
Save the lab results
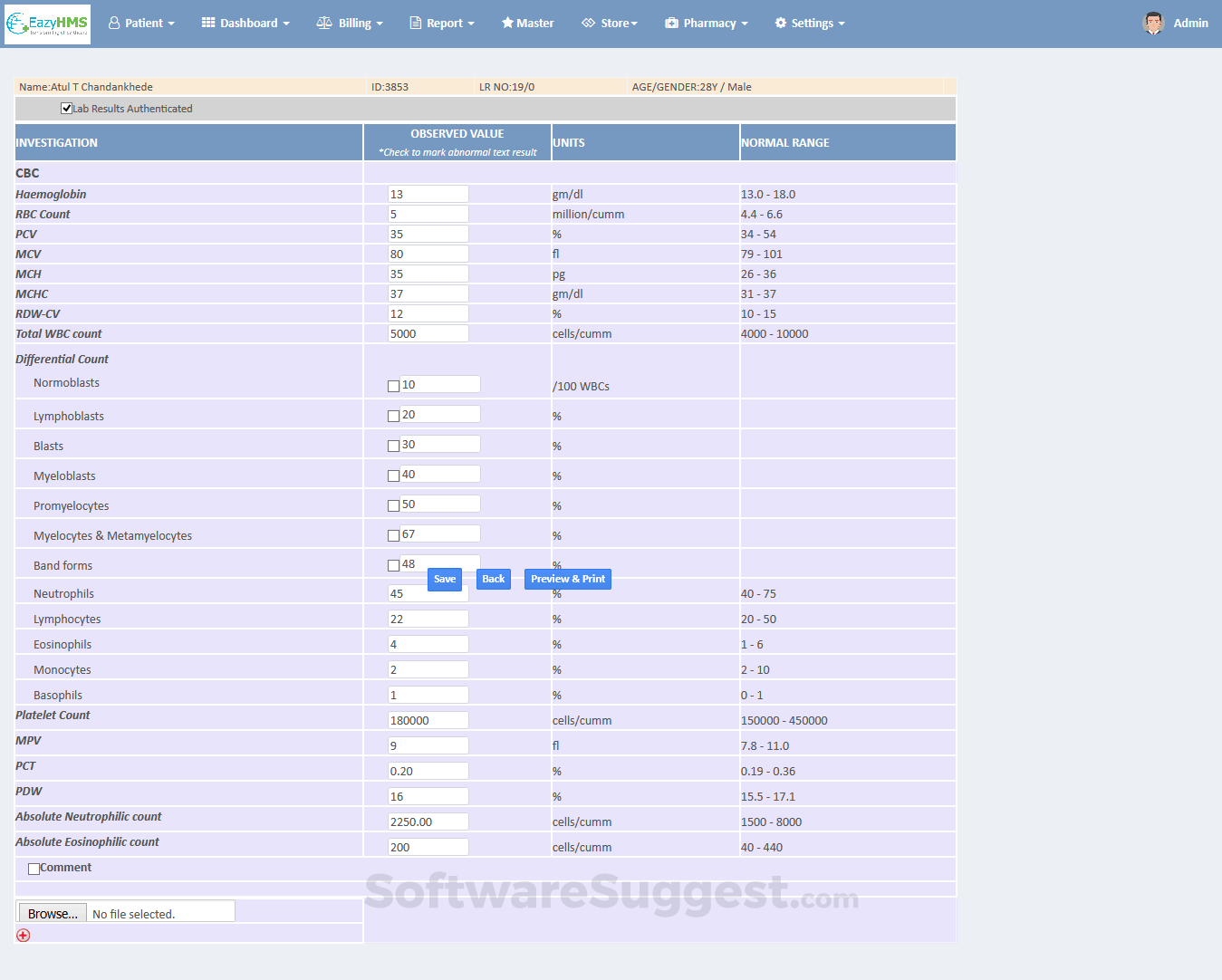click(x=444, y=579)
